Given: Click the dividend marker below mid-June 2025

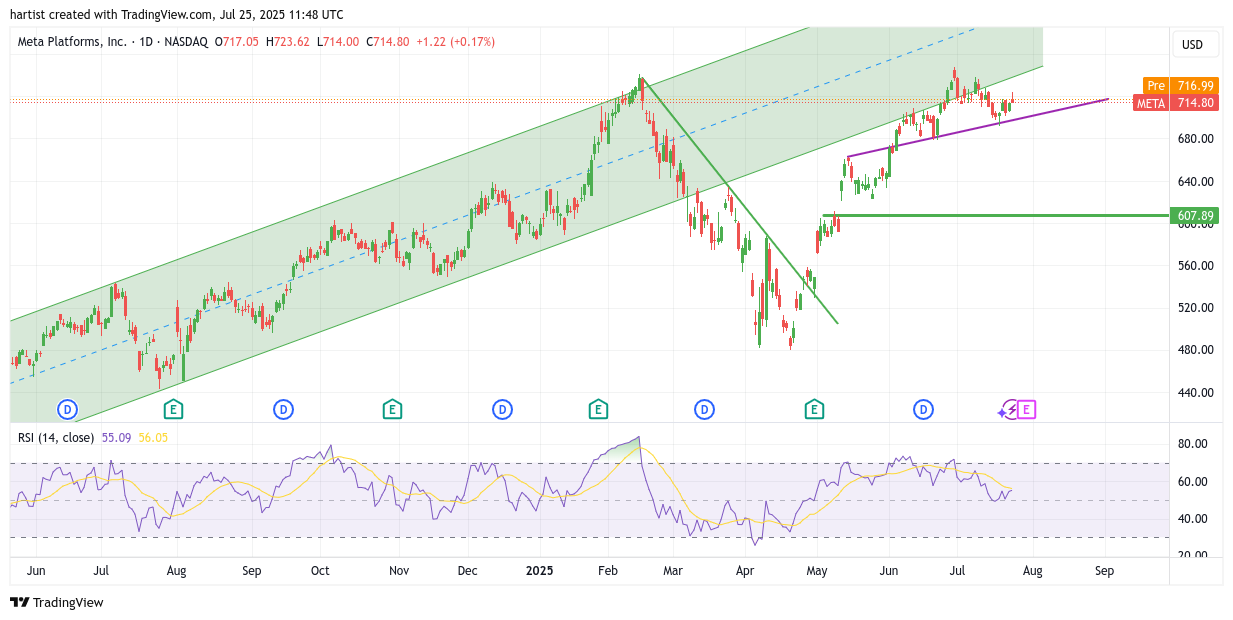Looking at the screenshot, I should click(923, 409).
